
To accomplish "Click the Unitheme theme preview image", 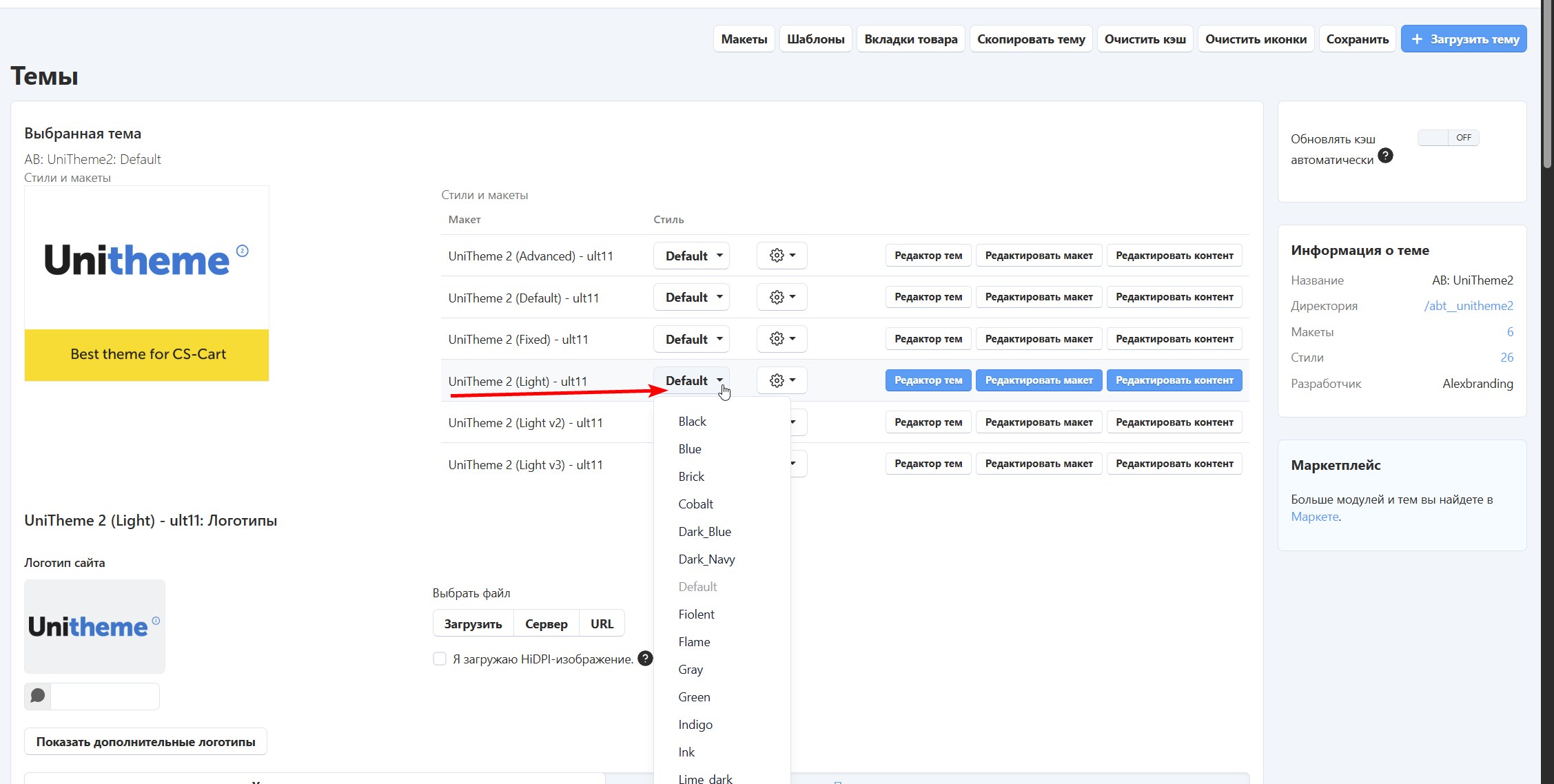I will coord(147,283).
